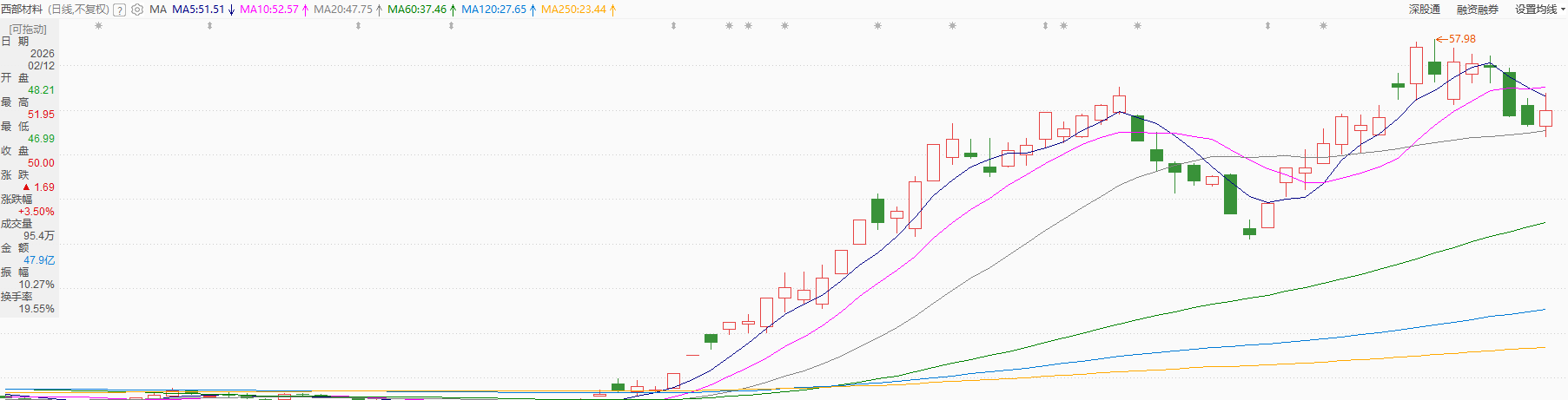
Task: Click the MA indicator label
Action: click(158, 10)
